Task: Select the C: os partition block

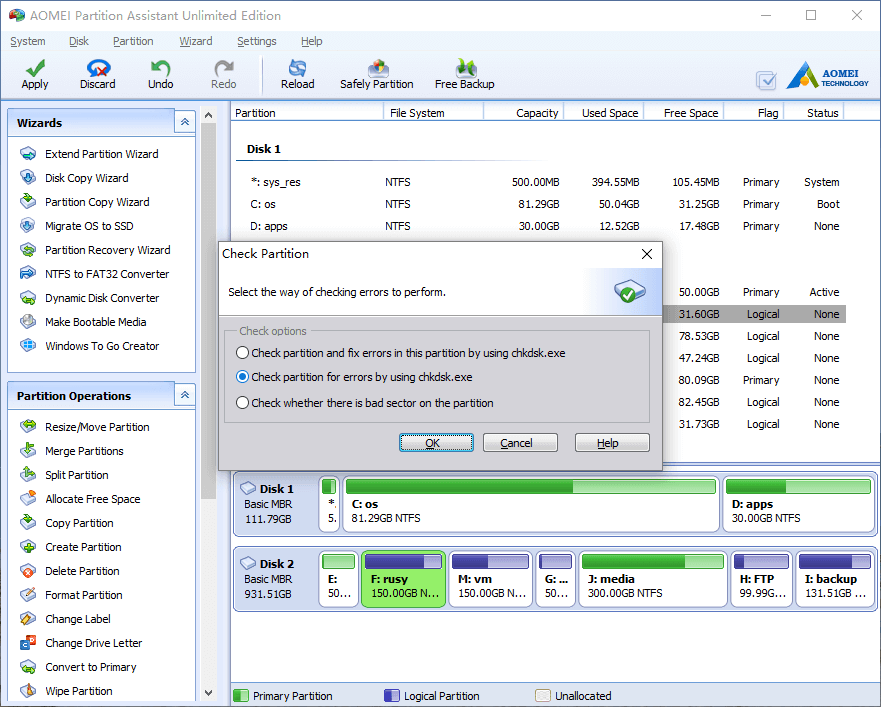Action: [530, 504]
